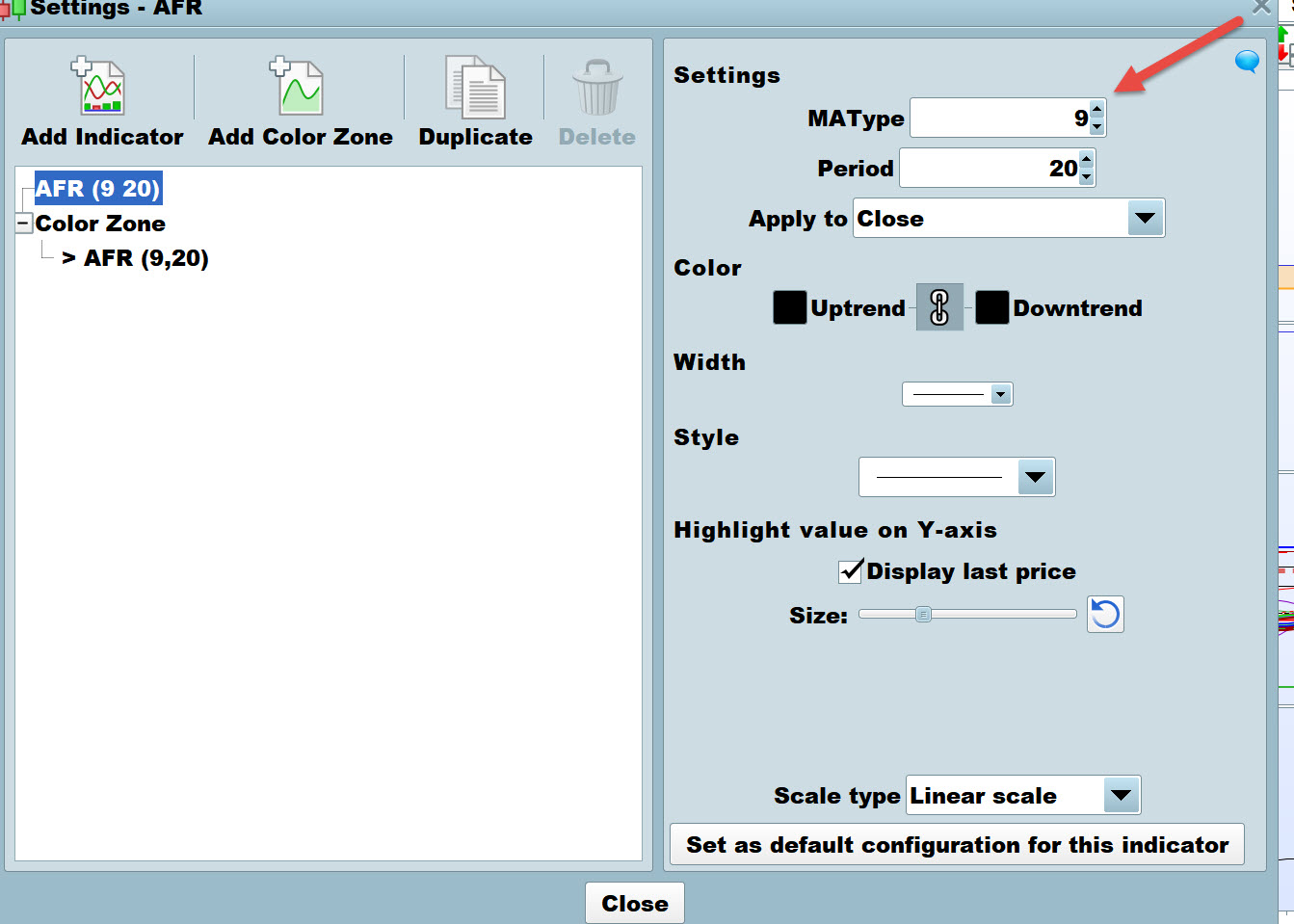
Task: Increase the MAType value with up arrow
Action: click(1096, 108)
